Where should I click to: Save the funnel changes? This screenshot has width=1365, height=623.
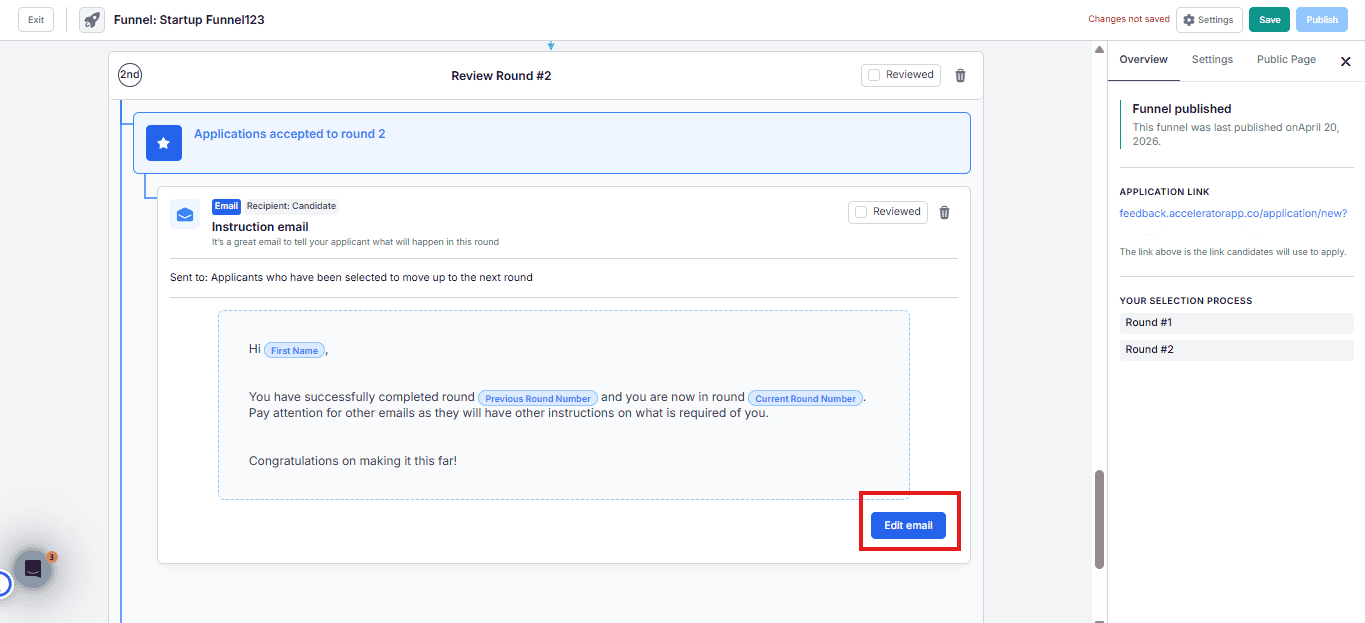click(1269, 20)
